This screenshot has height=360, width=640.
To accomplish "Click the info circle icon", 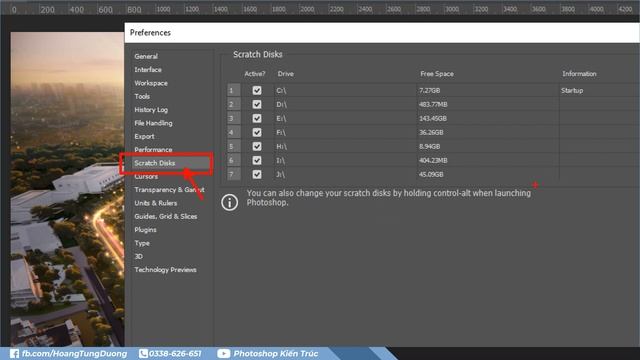I will tap(229, 202).
